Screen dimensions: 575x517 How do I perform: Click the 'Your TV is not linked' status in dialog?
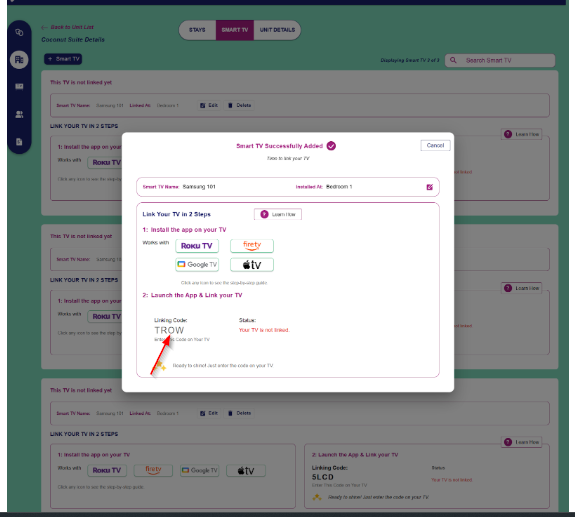264,330
